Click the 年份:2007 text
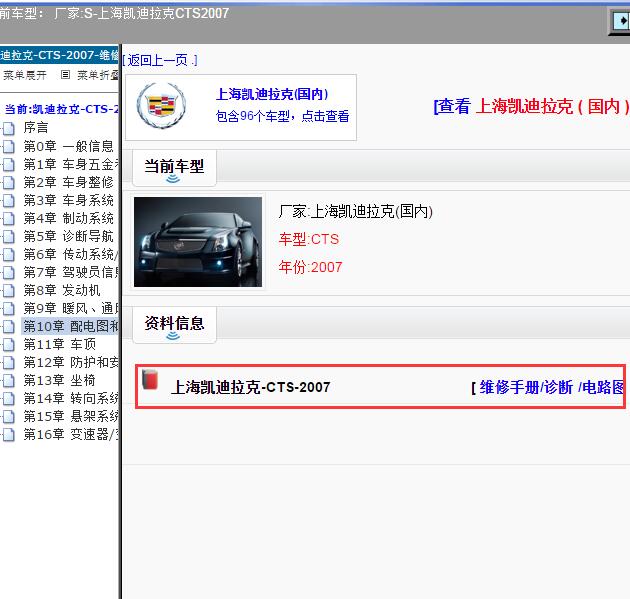The height and width of the screenshot is (599, 630). (x=310, y=267)
